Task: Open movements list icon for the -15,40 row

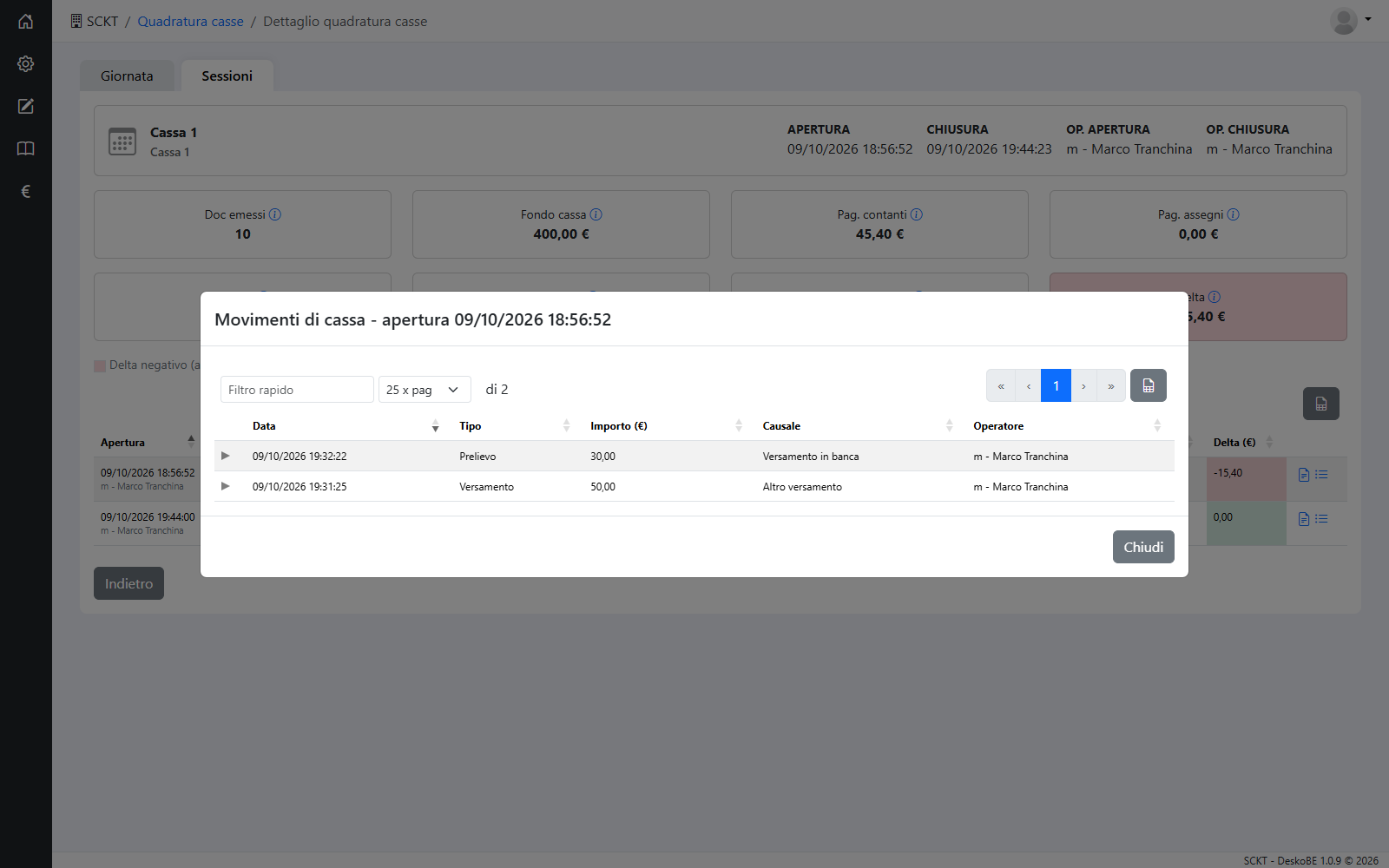Action: tap(1321, 475)
